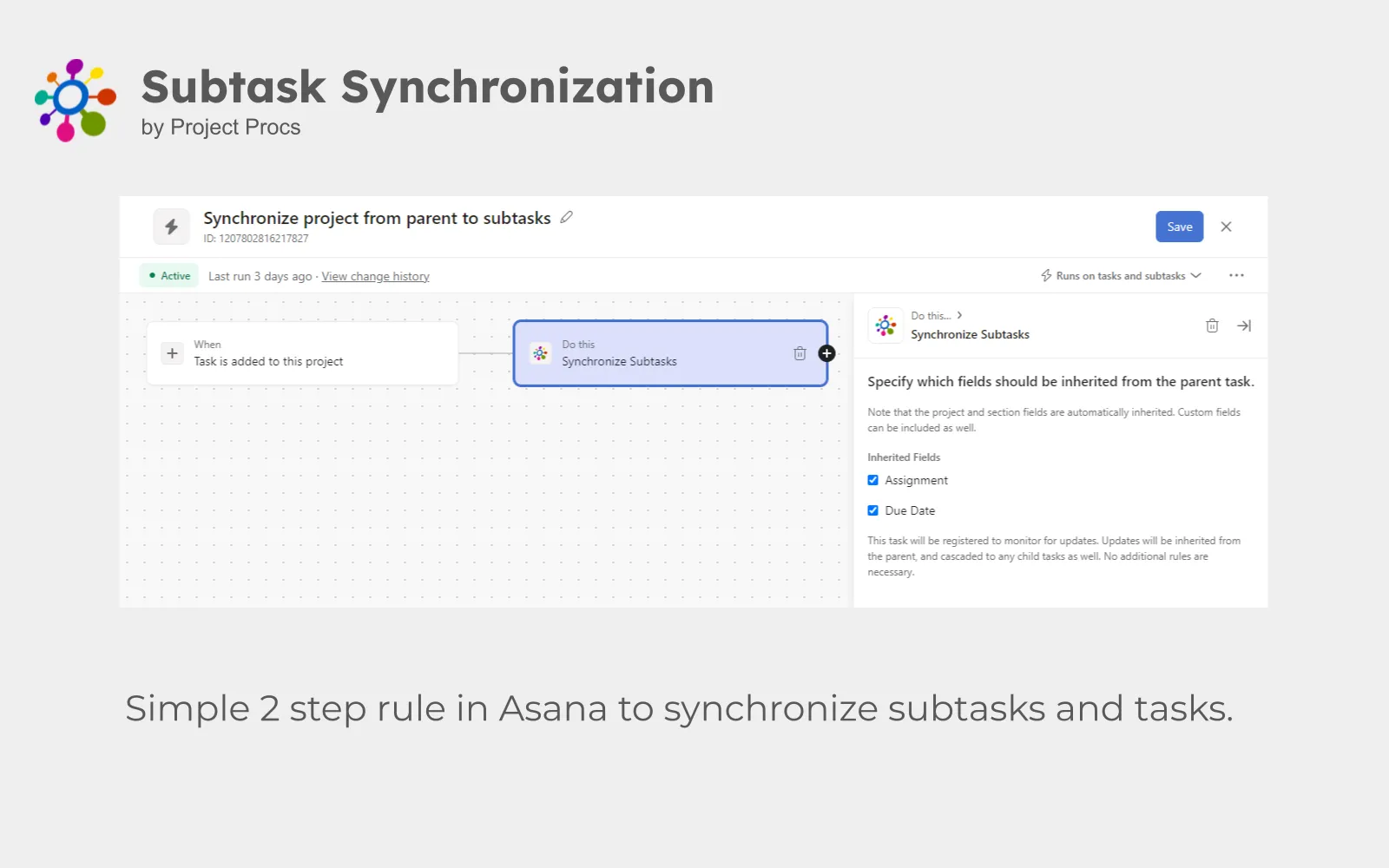The width and height of the screenshot is (1389, 868).
Task: Select the Synchronize Subtasks action card
Action: pyautogui.click(x=670, y=353)
